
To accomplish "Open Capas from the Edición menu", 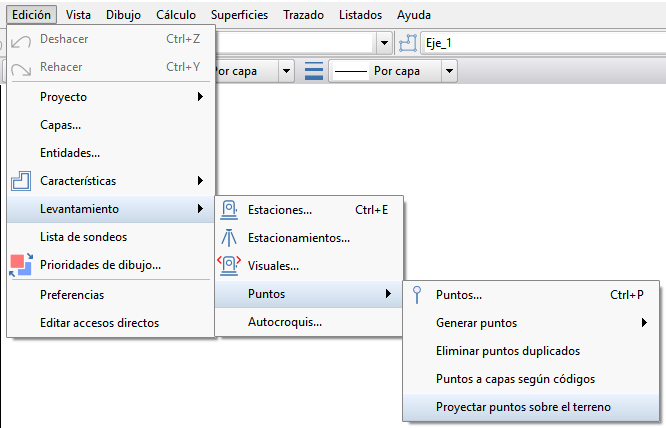I will (60, 125).
